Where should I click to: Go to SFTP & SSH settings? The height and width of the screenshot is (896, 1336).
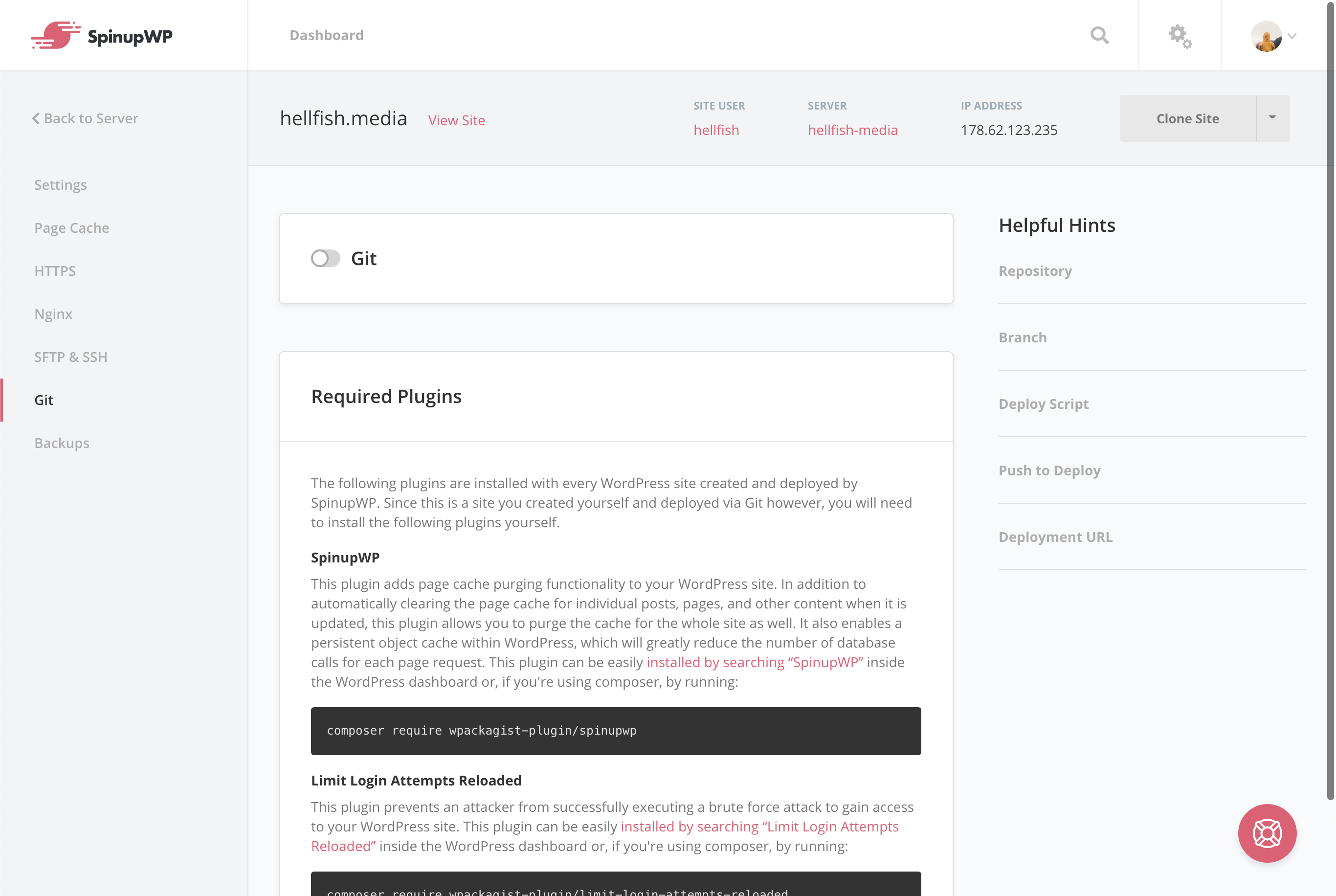point(70,357)
